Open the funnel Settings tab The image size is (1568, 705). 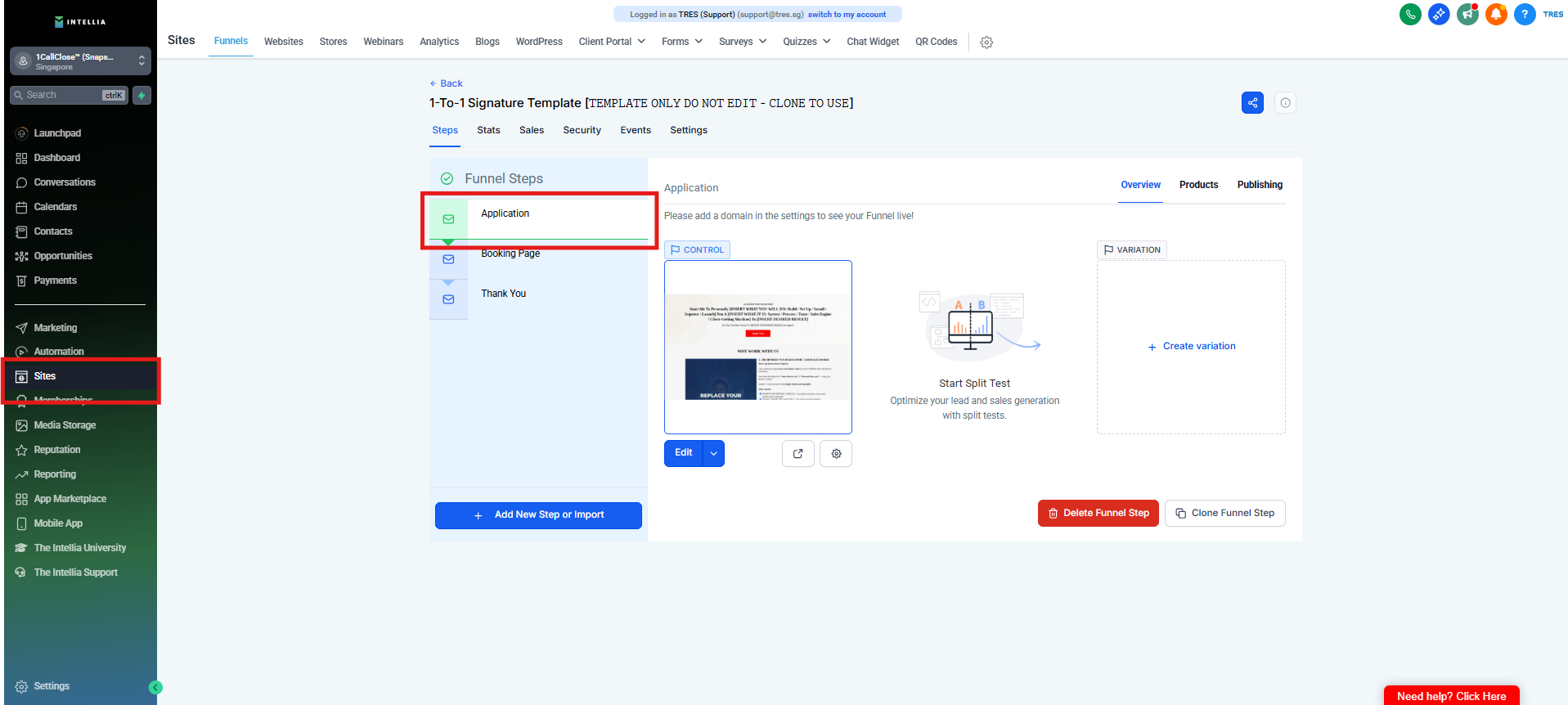689,130
